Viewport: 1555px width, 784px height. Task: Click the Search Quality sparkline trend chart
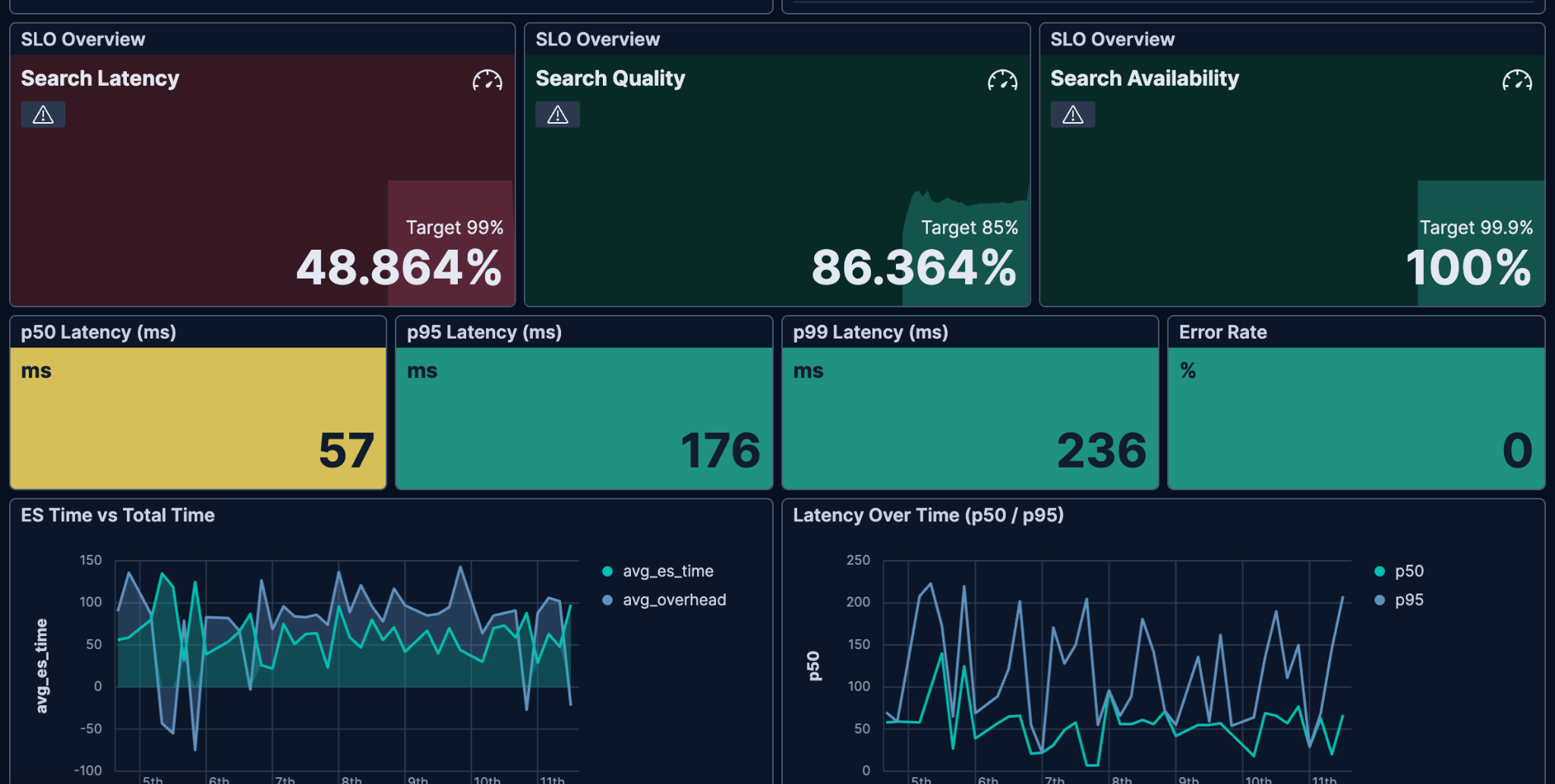tap(966, 243)
